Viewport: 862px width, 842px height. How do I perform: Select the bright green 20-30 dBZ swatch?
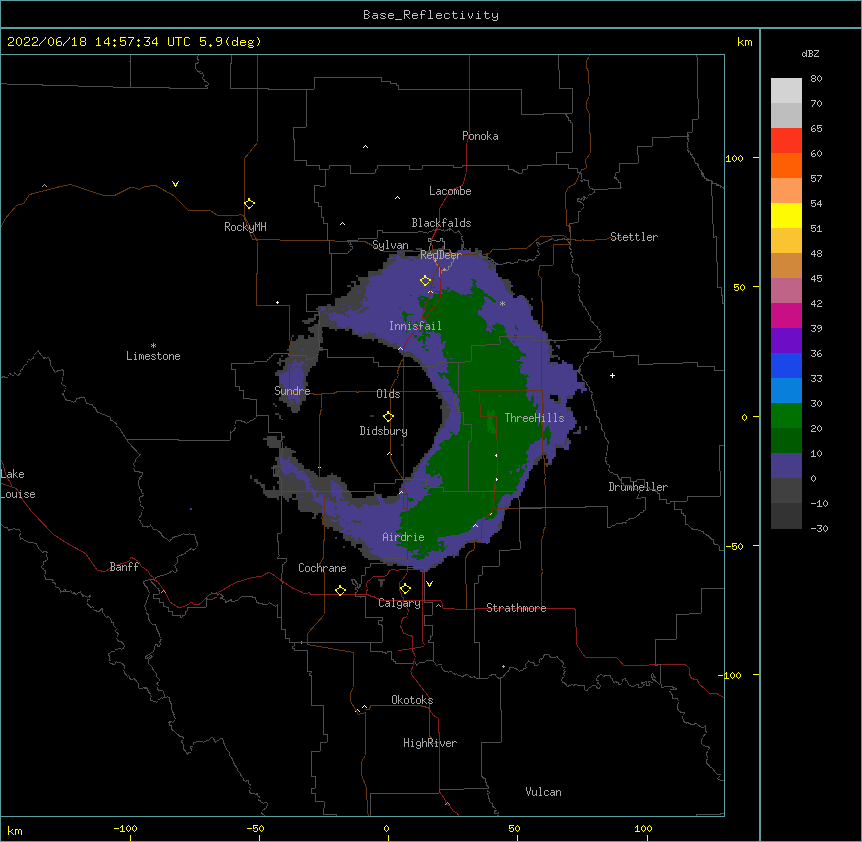coord(786,416)
